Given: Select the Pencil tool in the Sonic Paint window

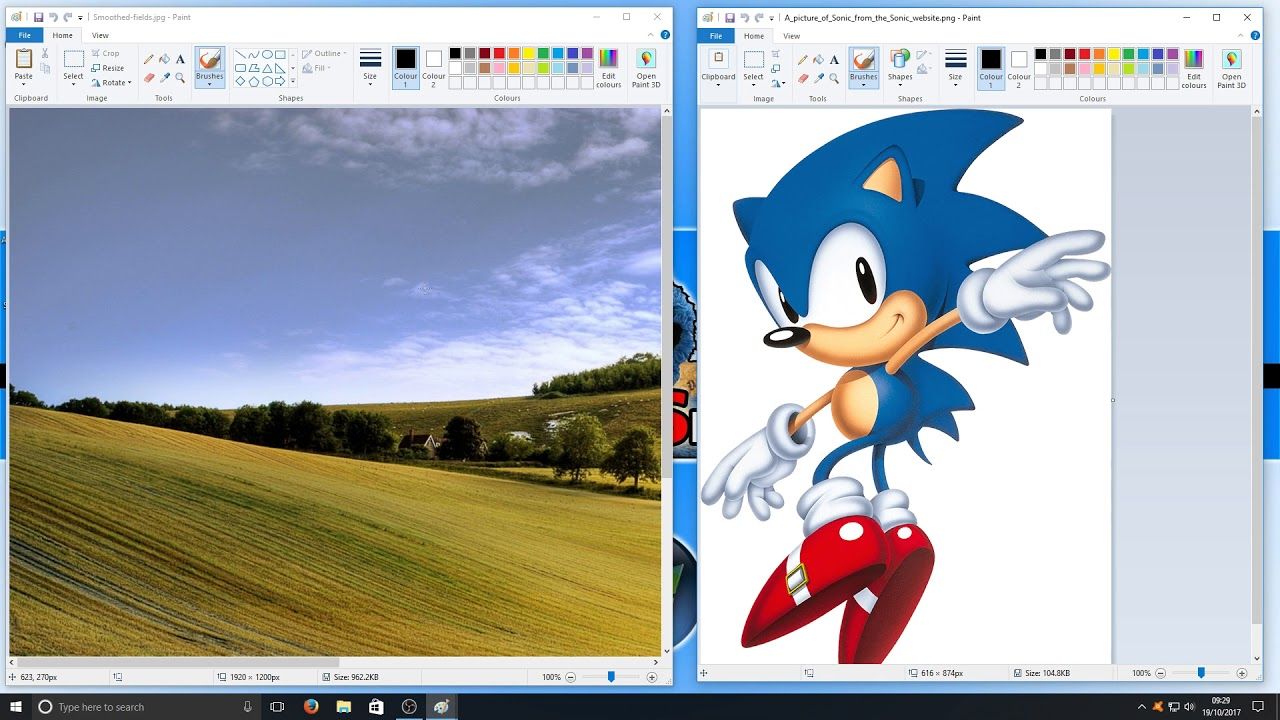Looking at the screenshot, I should click(803, 60).
